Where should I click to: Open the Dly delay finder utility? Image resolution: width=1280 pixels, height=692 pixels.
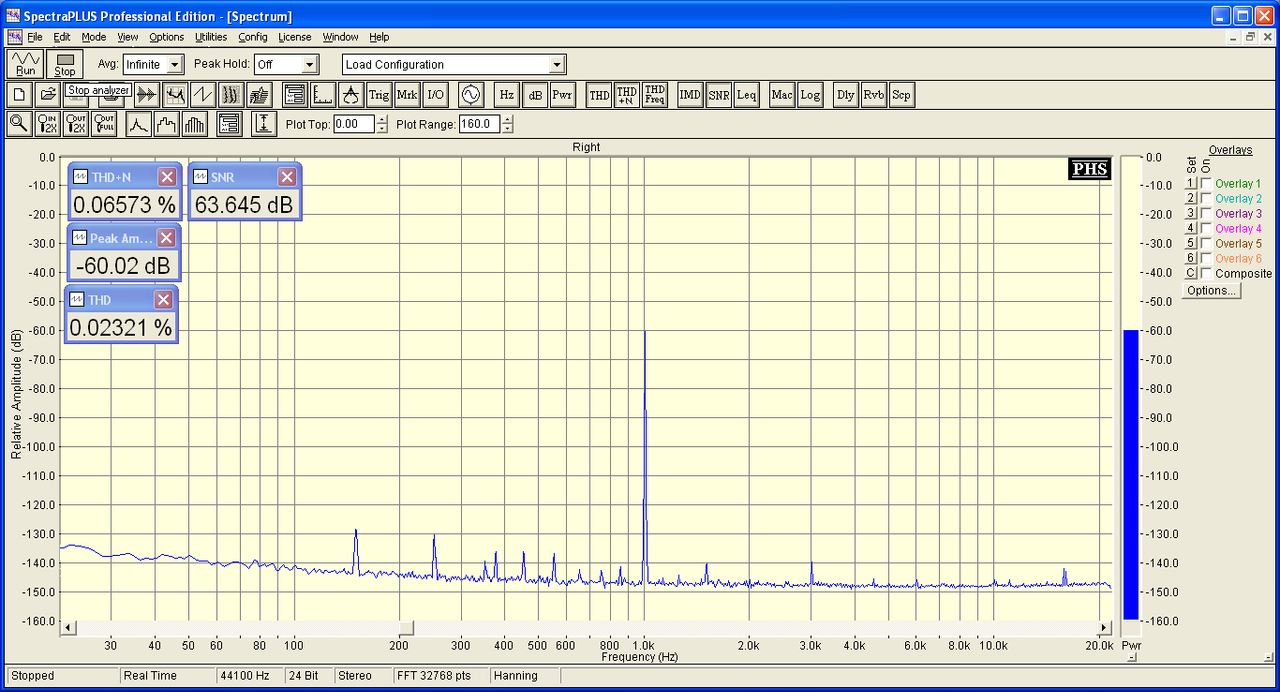pyautogui.click(x=846, y=95)
